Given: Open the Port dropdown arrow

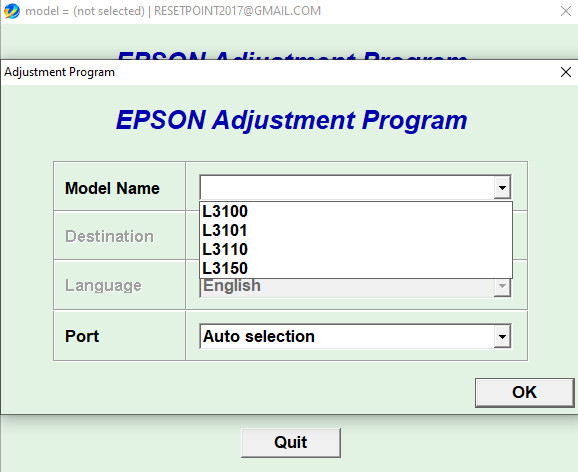Looking at the screenshot, I should (502, 336).
